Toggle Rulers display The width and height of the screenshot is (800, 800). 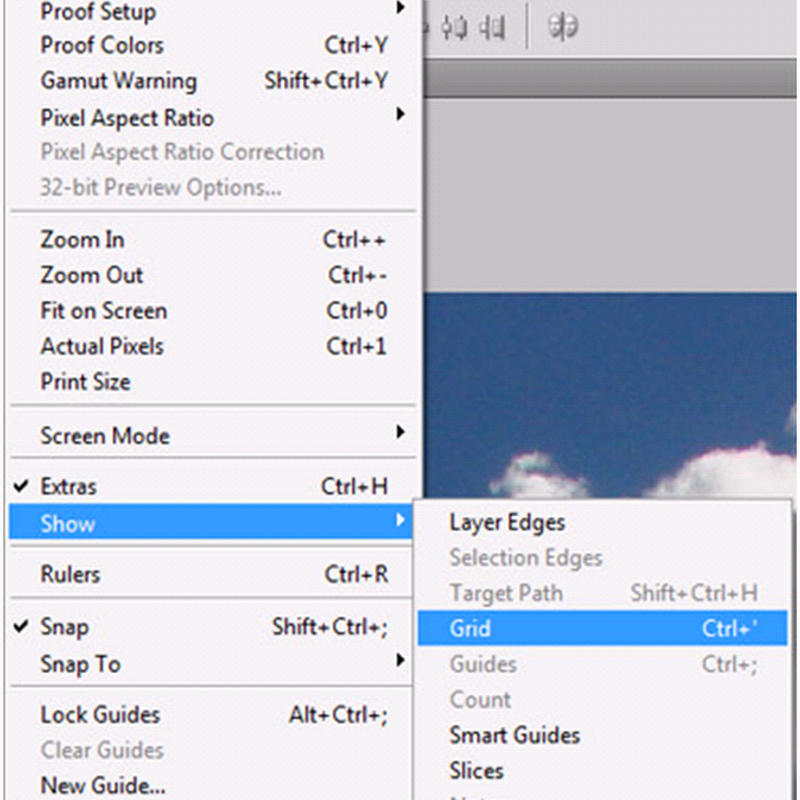[212, 574]
